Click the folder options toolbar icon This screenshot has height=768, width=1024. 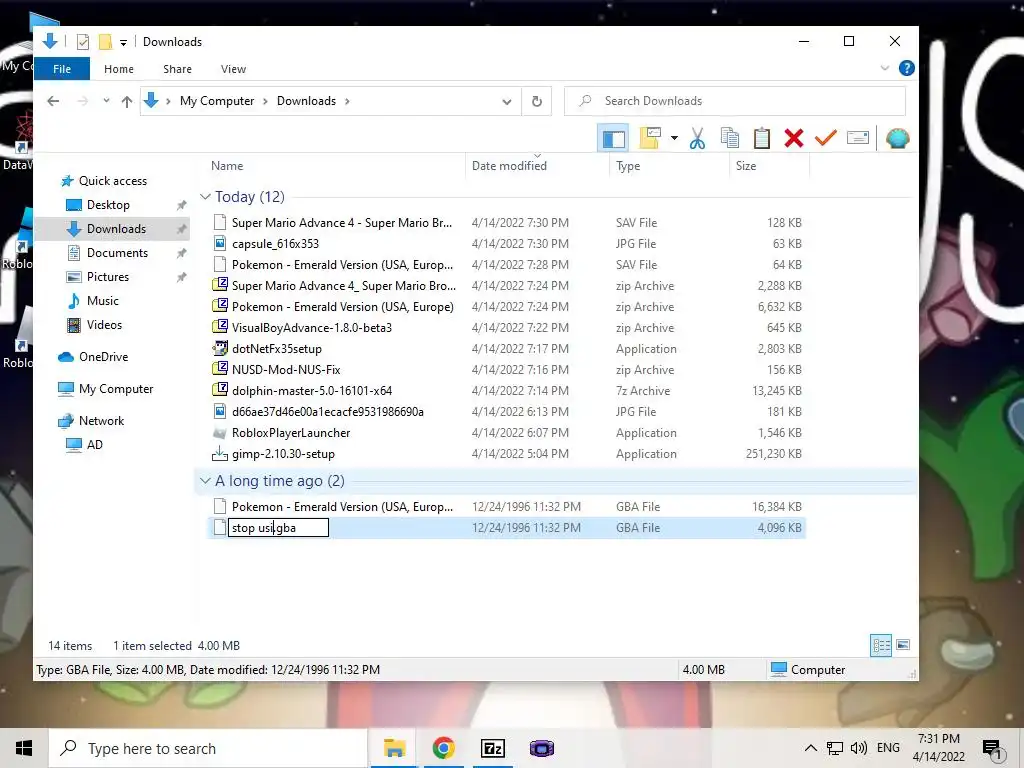650,138
